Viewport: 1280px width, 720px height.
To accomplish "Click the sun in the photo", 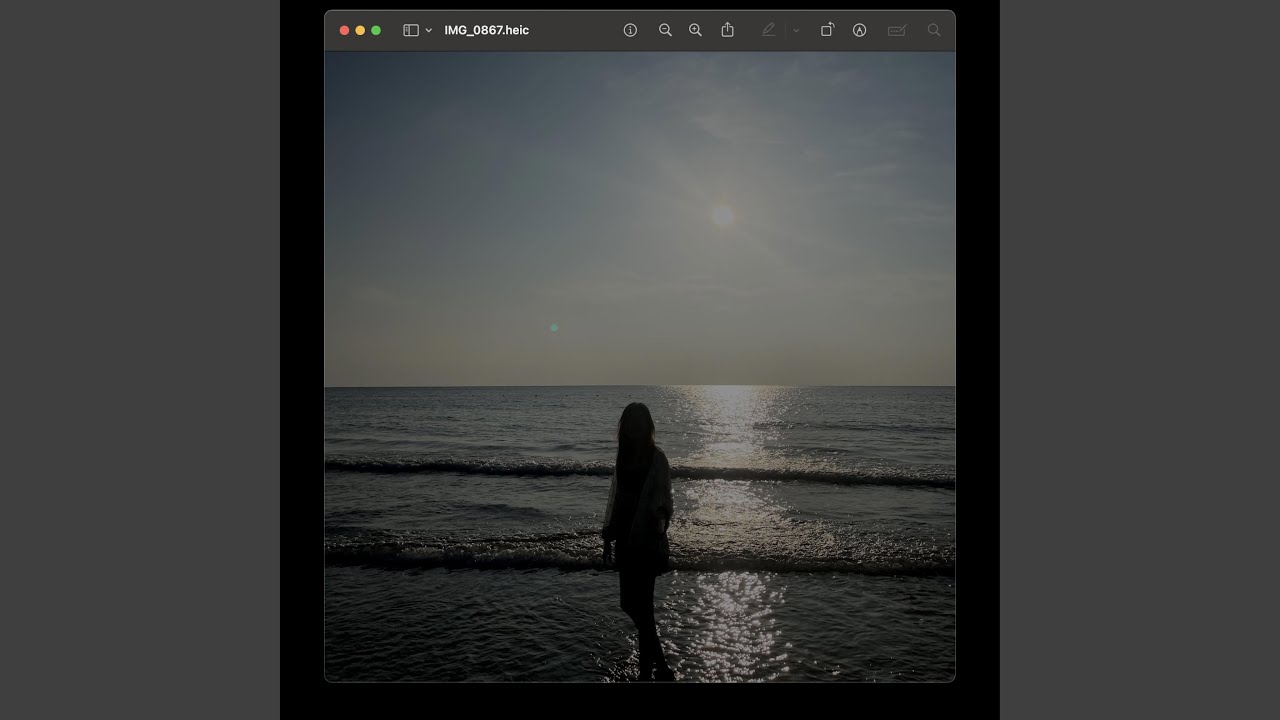I will (x=723, y=215).
